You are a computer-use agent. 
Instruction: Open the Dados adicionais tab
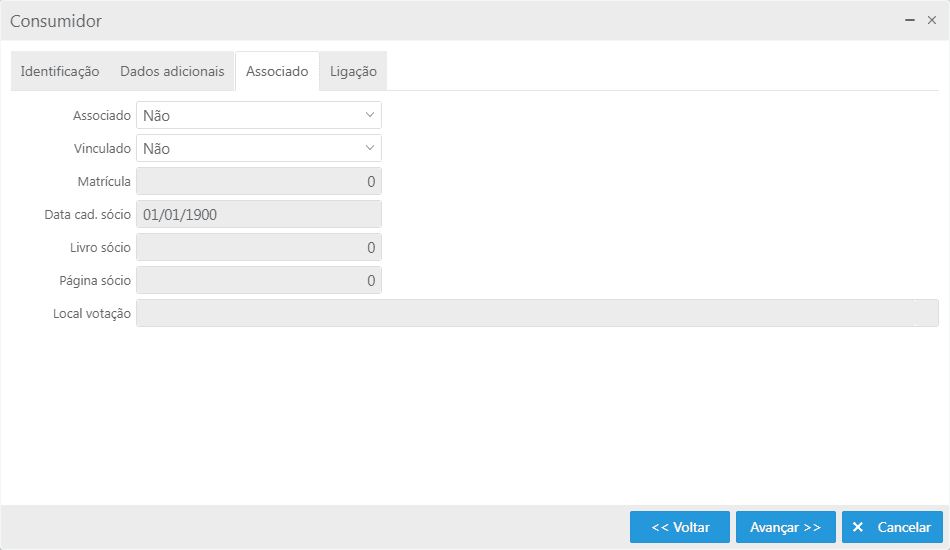(x=172, y=71)
